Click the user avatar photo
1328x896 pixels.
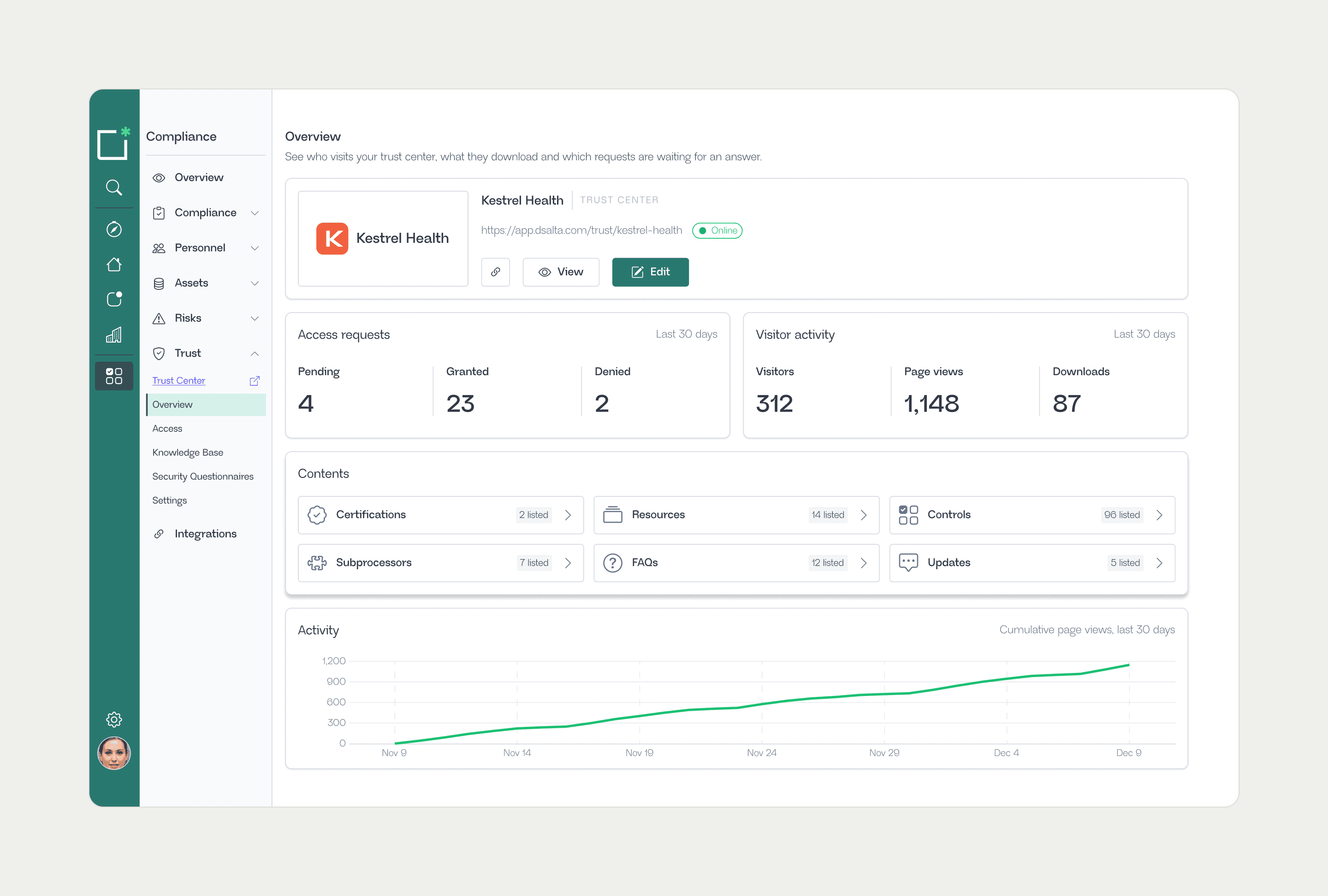coord(114,753)
